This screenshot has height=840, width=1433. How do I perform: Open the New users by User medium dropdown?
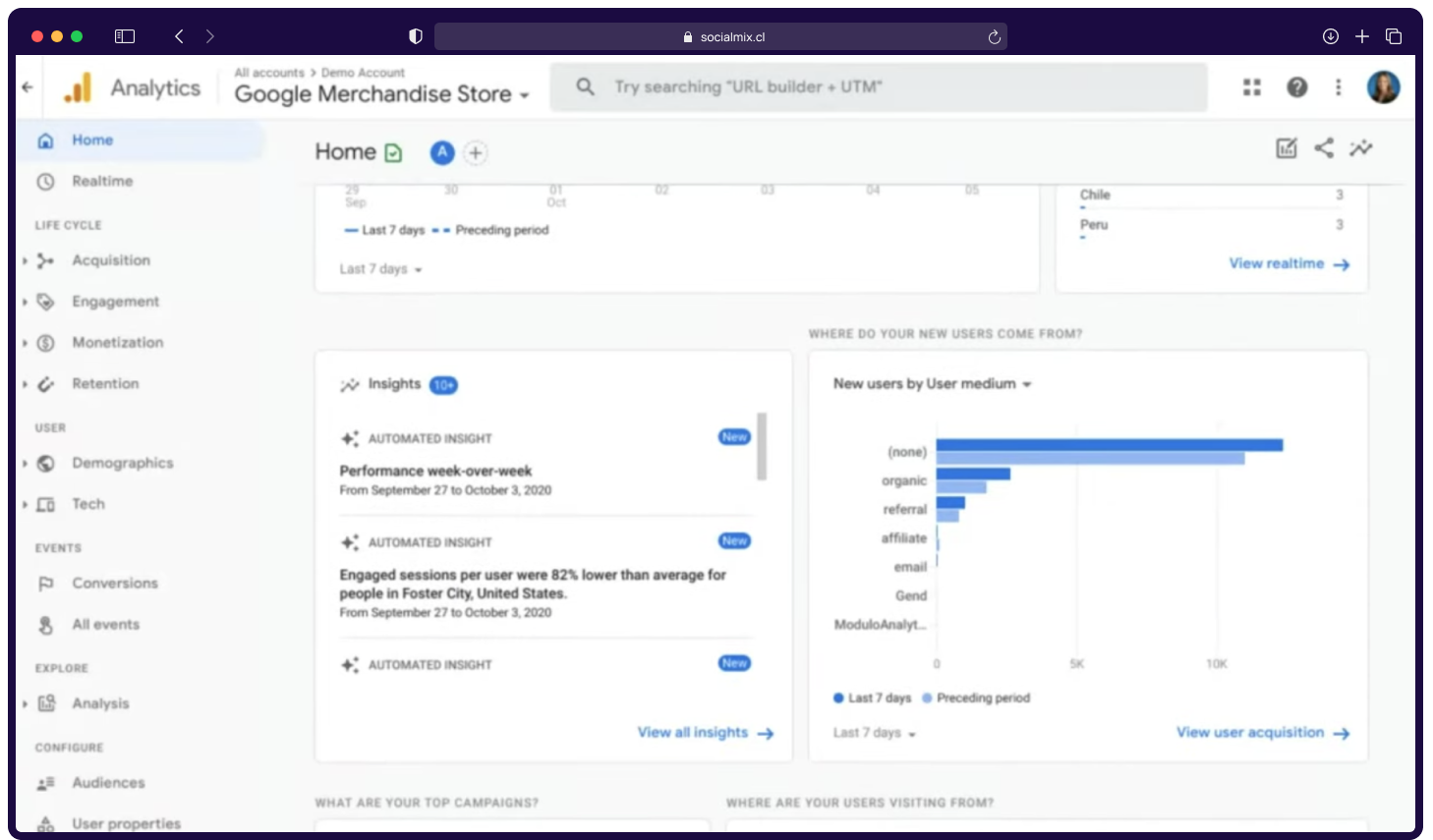(932, 384)
